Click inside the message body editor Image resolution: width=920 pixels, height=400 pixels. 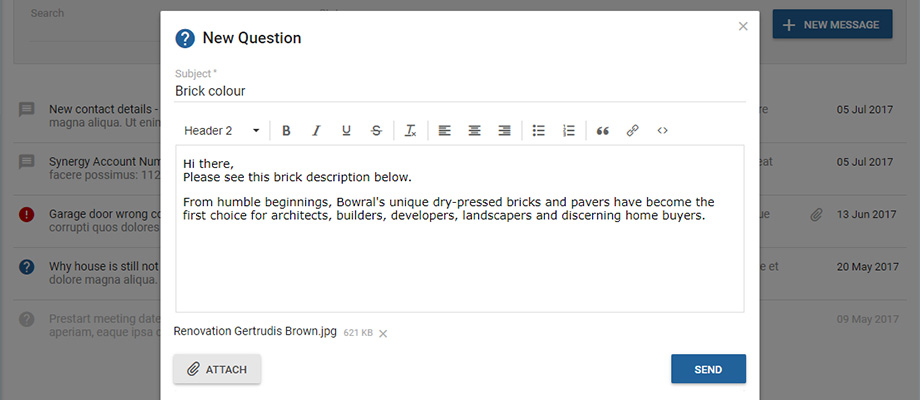(460, 260)
